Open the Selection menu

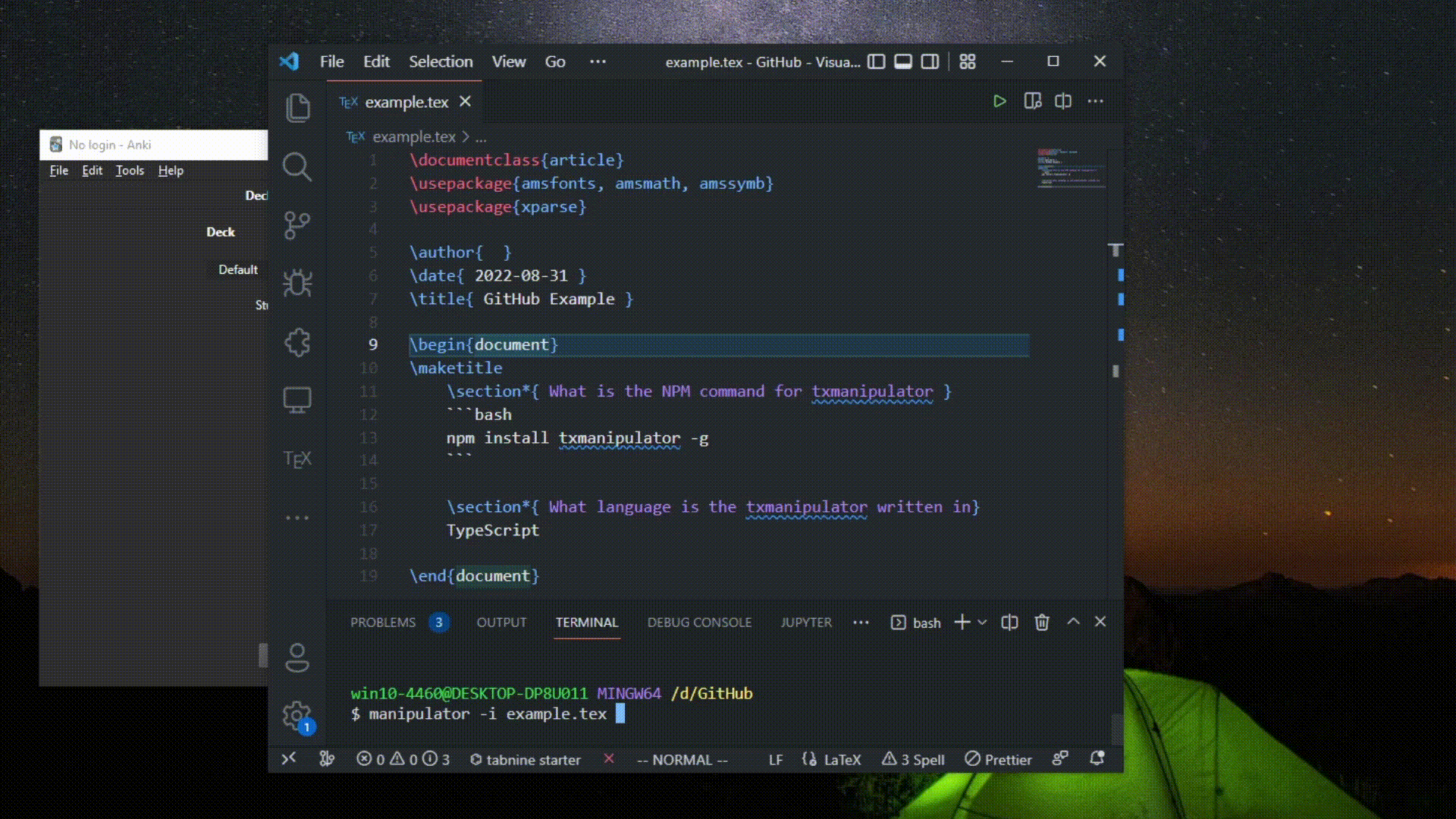(x=441, y=62)
